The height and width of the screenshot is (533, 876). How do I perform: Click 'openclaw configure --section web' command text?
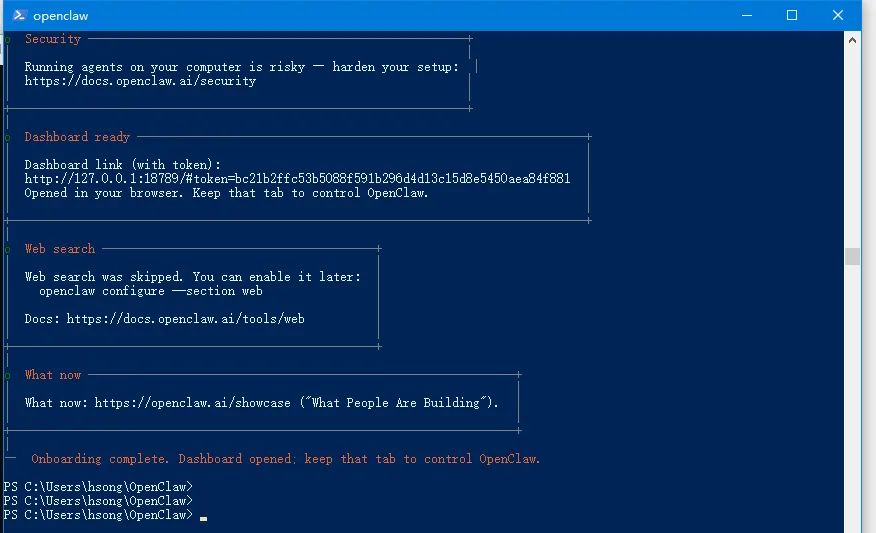(x=151, y=291)
